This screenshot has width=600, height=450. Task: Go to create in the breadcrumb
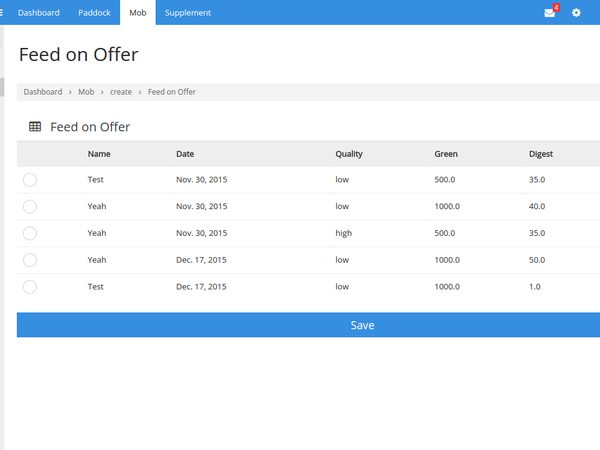(x=121, y=92)
